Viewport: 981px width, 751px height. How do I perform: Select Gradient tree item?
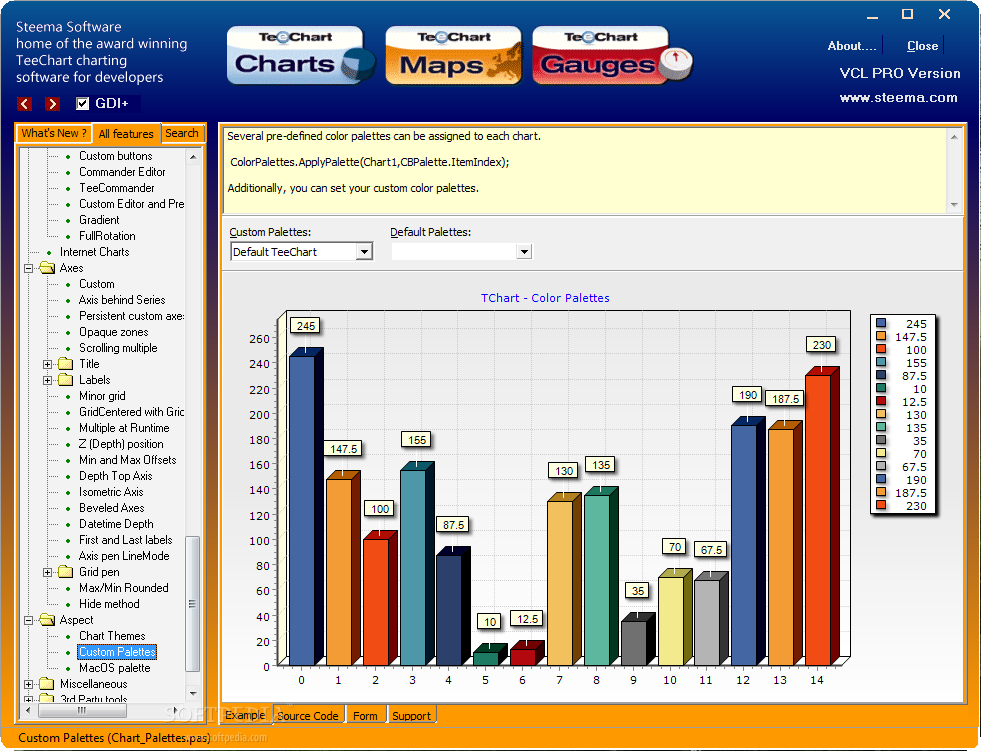point(99,220)
